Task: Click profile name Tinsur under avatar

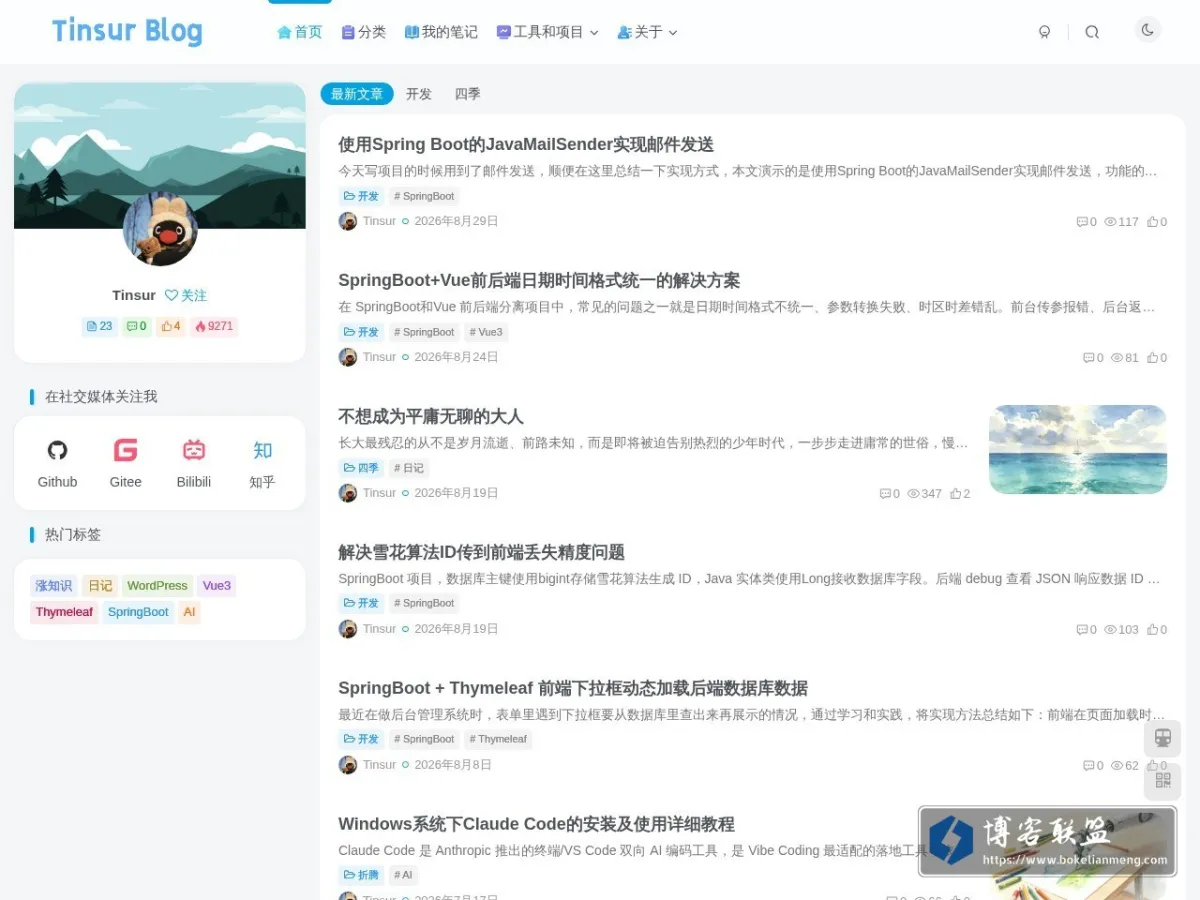Action: [134, 295]
